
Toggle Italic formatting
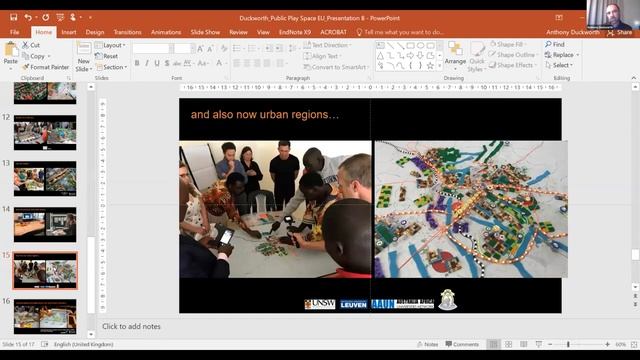coord(147,63)
